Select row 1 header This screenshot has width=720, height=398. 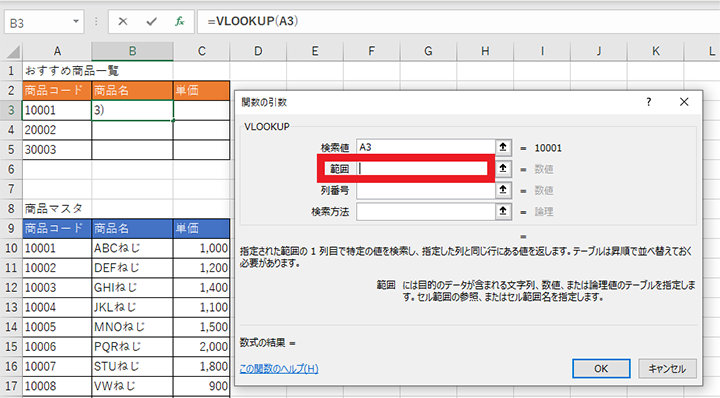pos(11,71)
